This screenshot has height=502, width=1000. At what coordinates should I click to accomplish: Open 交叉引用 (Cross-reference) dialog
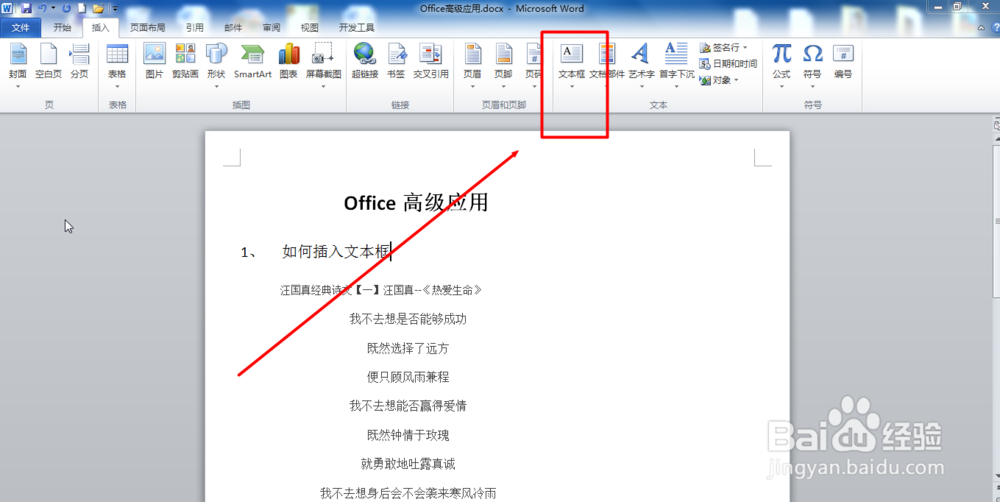point(430,61)
